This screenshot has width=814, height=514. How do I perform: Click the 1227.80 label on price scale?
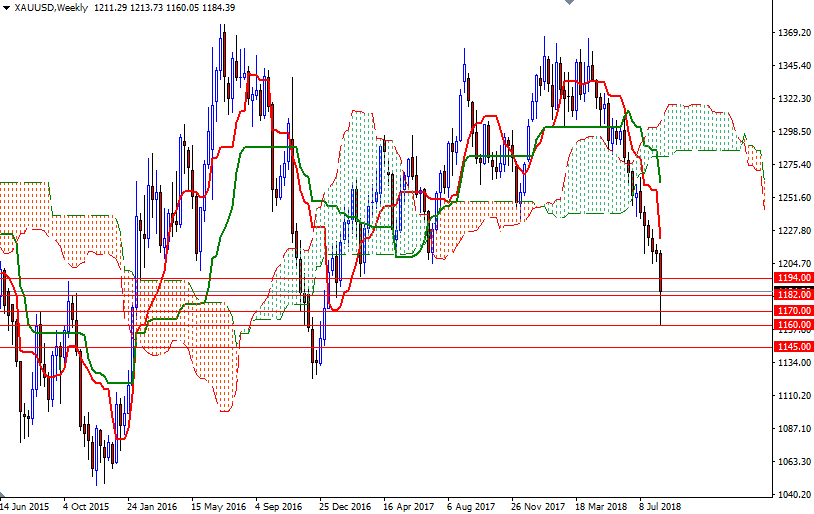click(x=792, y=230)
